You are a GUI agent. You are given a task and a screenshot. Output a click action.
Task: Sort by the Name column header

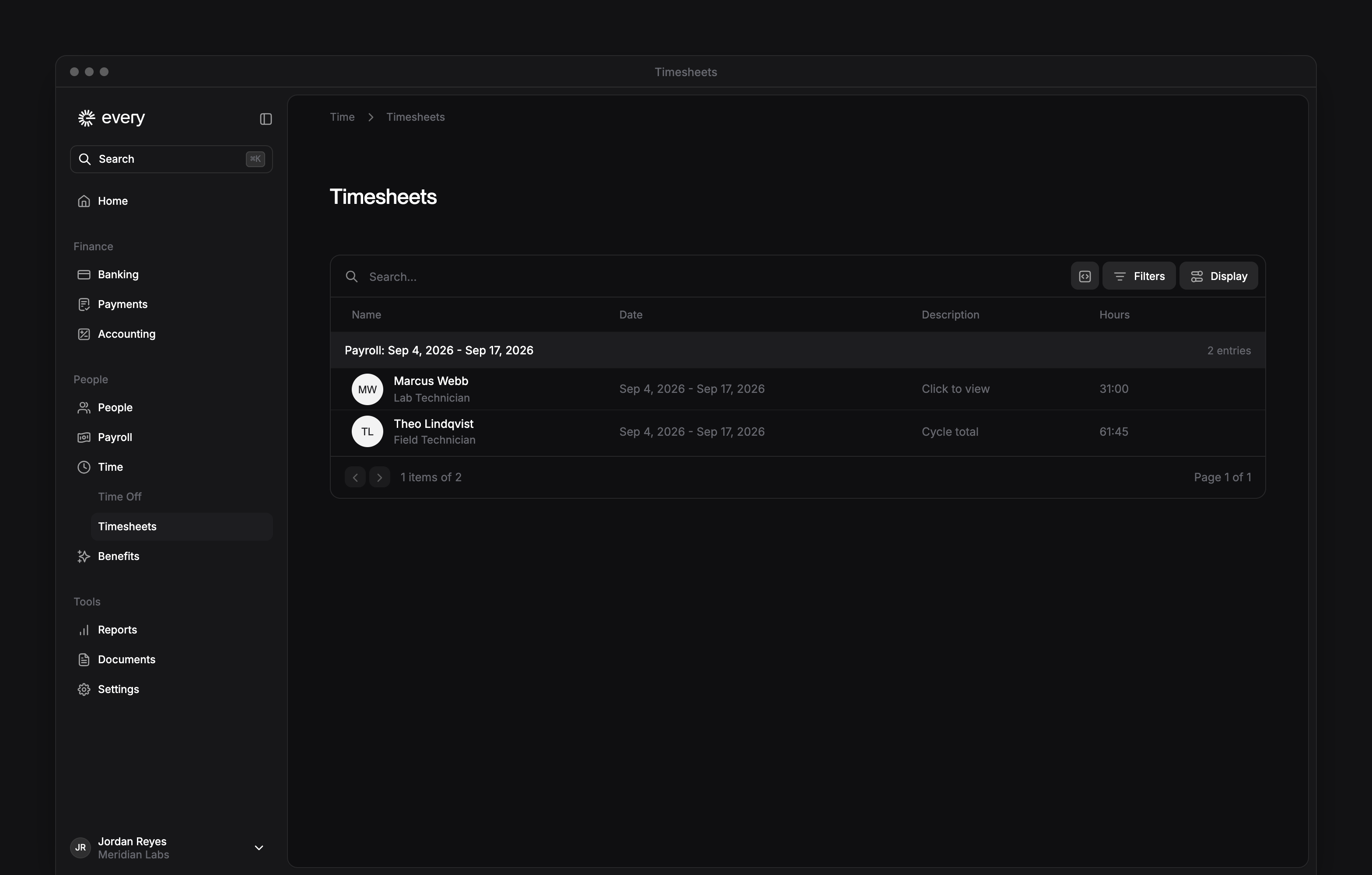pos(366,315)
